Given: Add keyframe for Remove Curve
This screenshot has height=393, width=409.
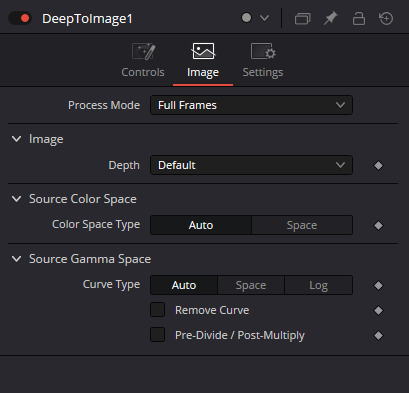Looking at the screenshot, I should pos(378,310).
